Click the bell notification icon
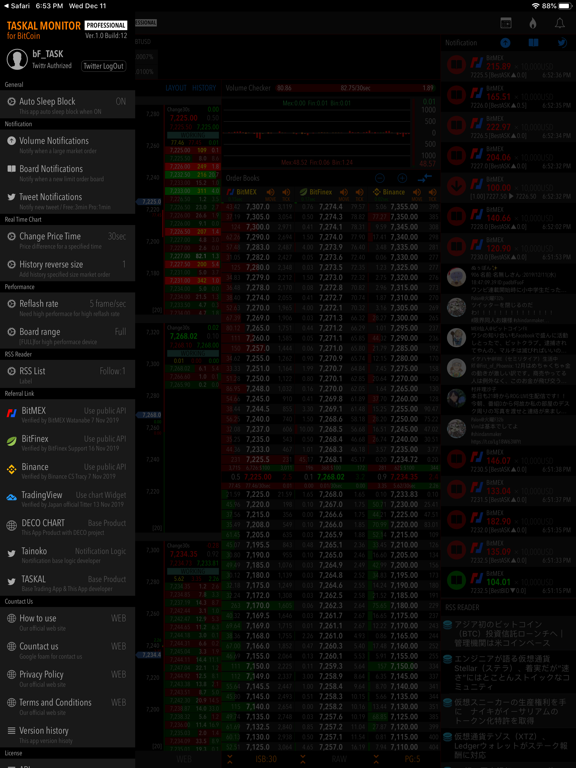The height and width of the screenshot is (768, 576). 559,23
